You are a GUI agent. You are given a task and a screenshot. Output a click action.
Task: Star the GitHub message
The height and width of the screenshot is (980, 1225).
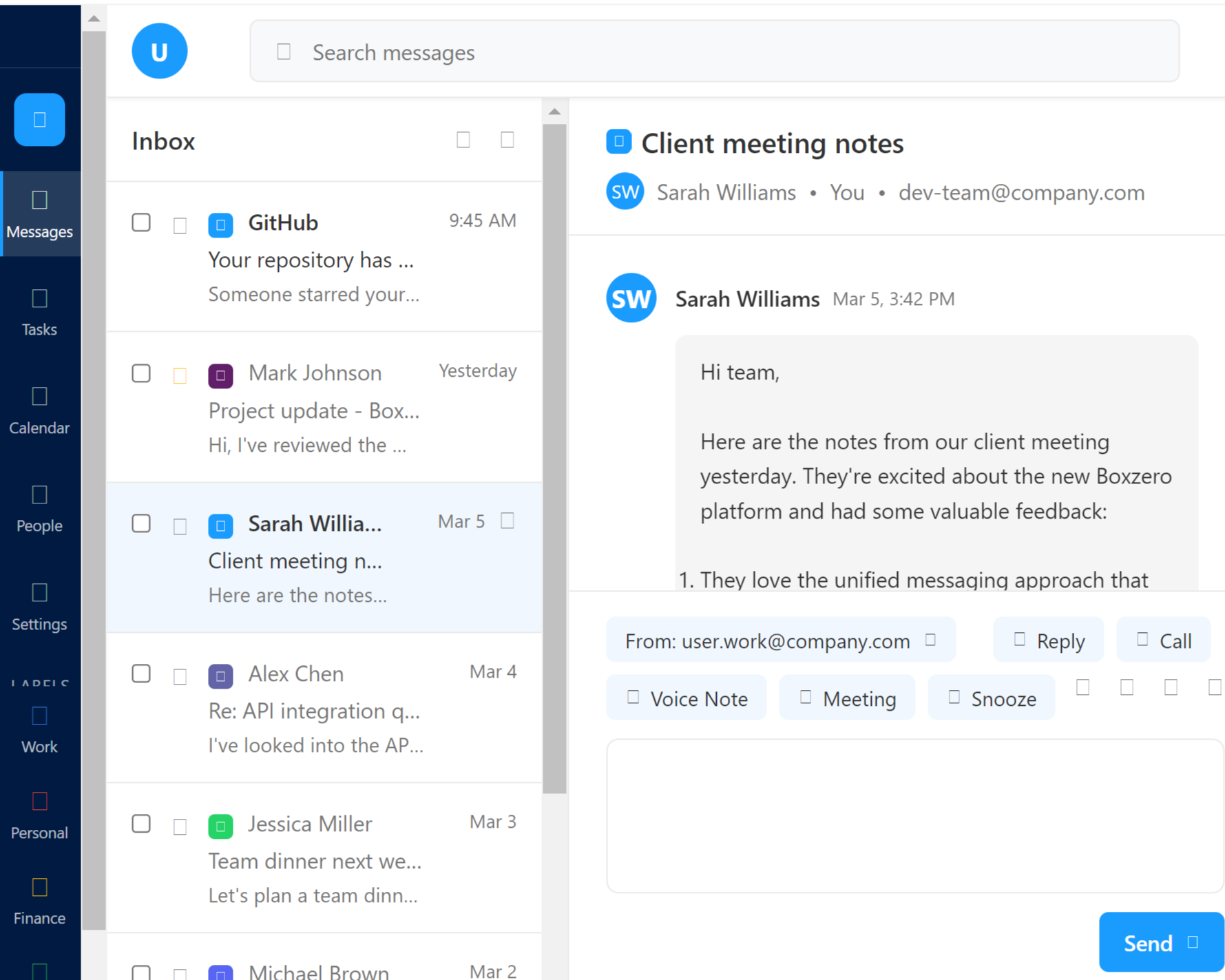[180, 225]
